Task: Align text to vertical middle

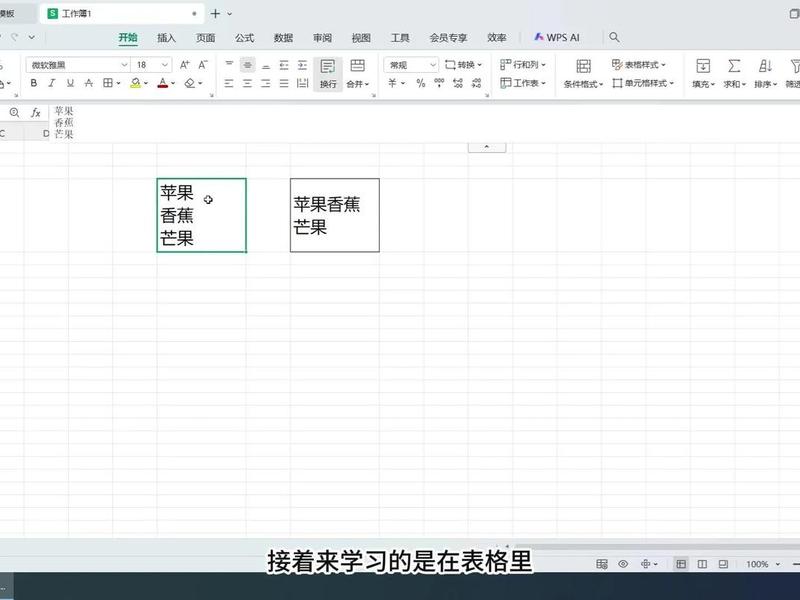Action: 247,65
